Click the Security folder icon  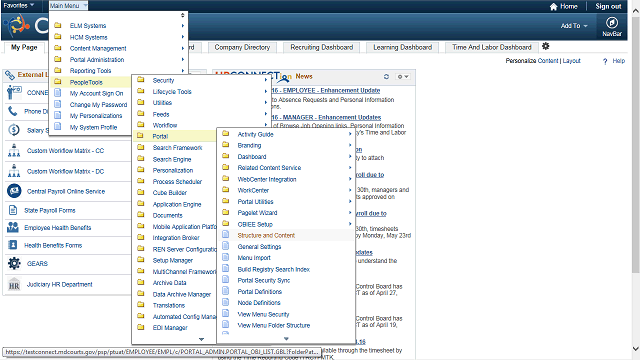coord(141,80)
